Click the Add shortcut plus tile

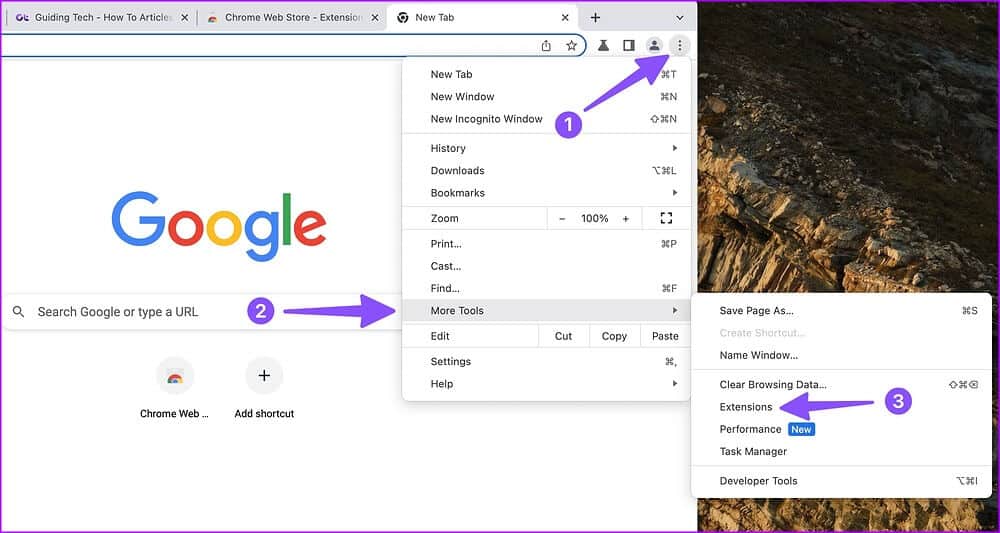(264, 388)
